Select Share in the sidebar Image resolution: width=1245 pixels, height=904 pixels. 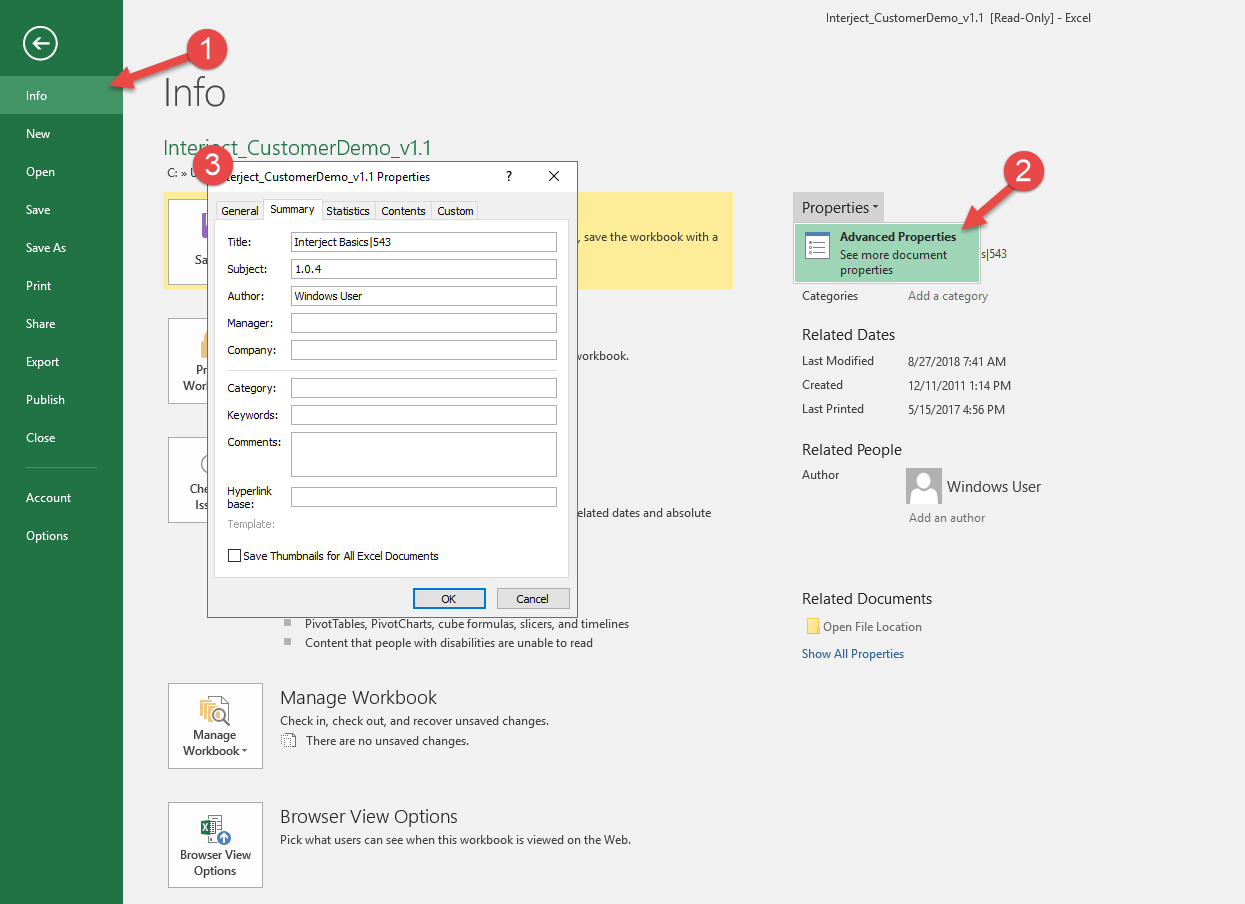(61, 324)
